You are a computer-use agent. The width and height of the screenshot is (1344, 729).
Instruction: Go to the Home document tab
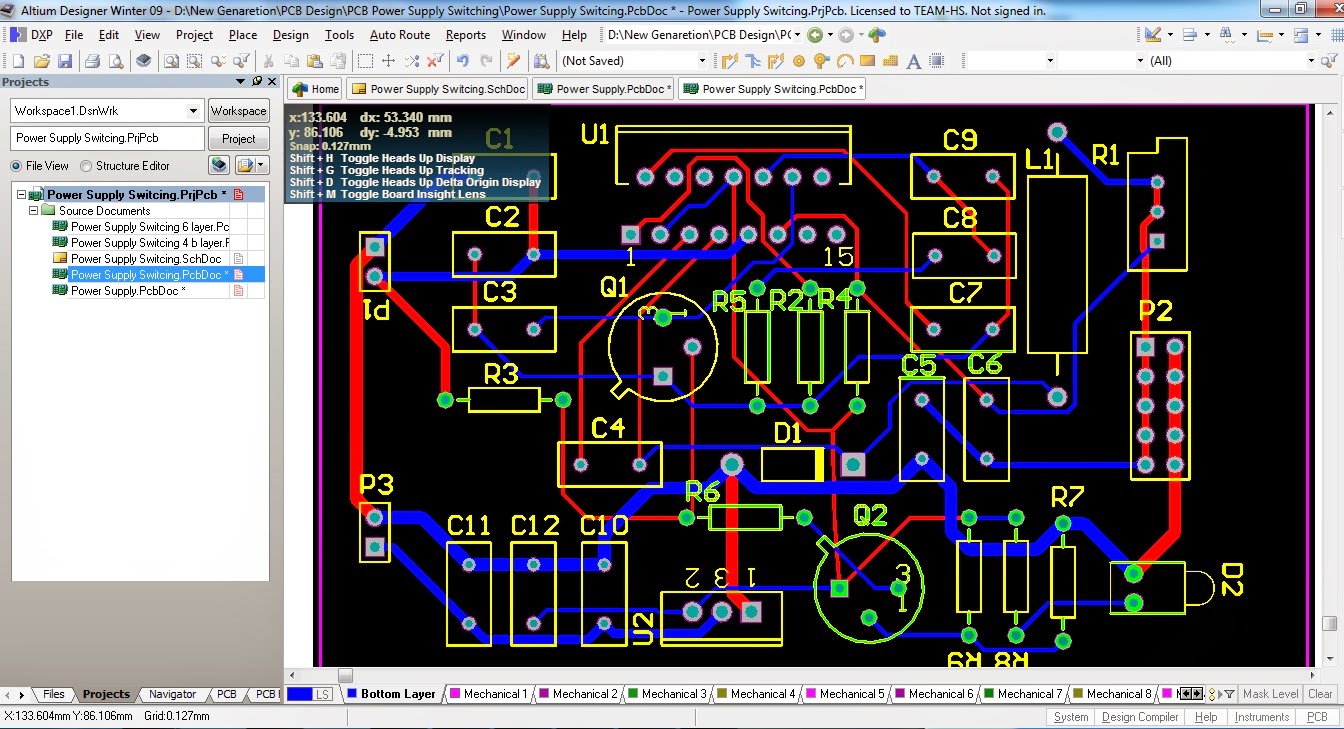(x=316, y=89)
